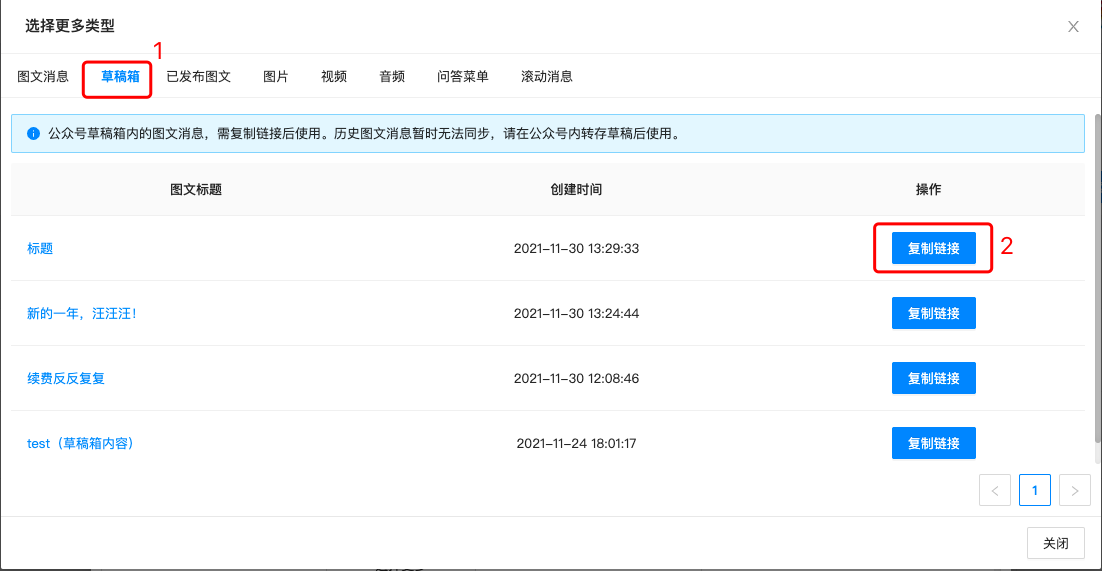
Task: Open the 续费反反复复 article link
Action: tap(66, 378)
